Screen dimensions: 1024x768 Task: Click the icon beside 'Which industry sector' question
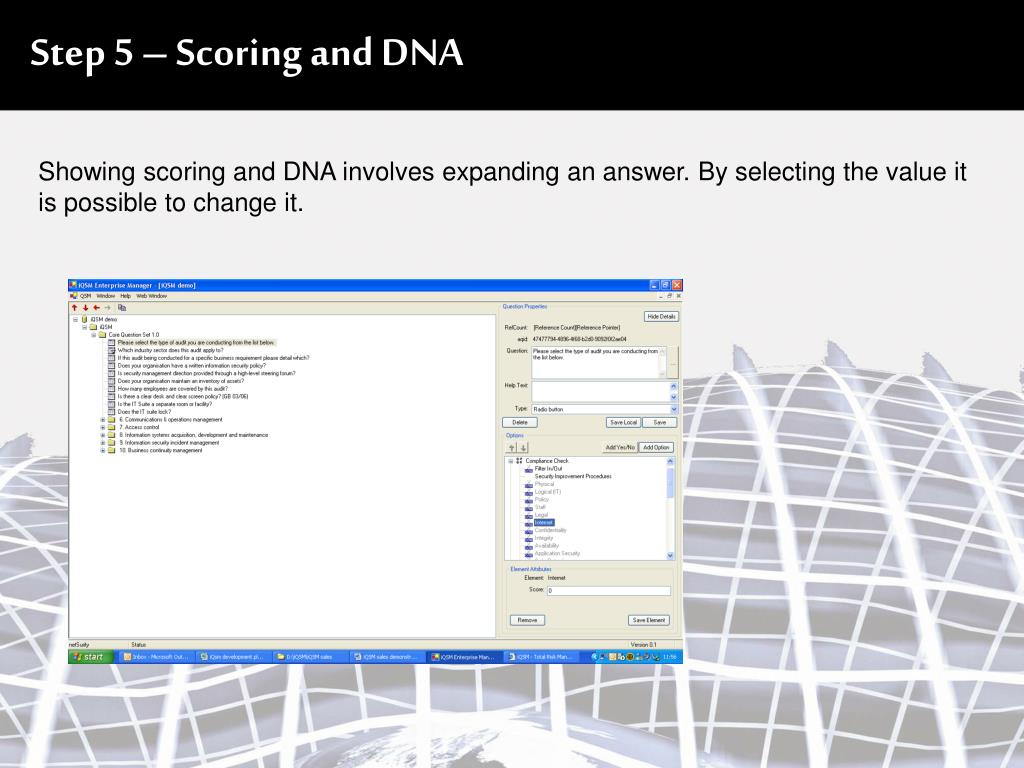pyautogui.click(x=112, y=350)
